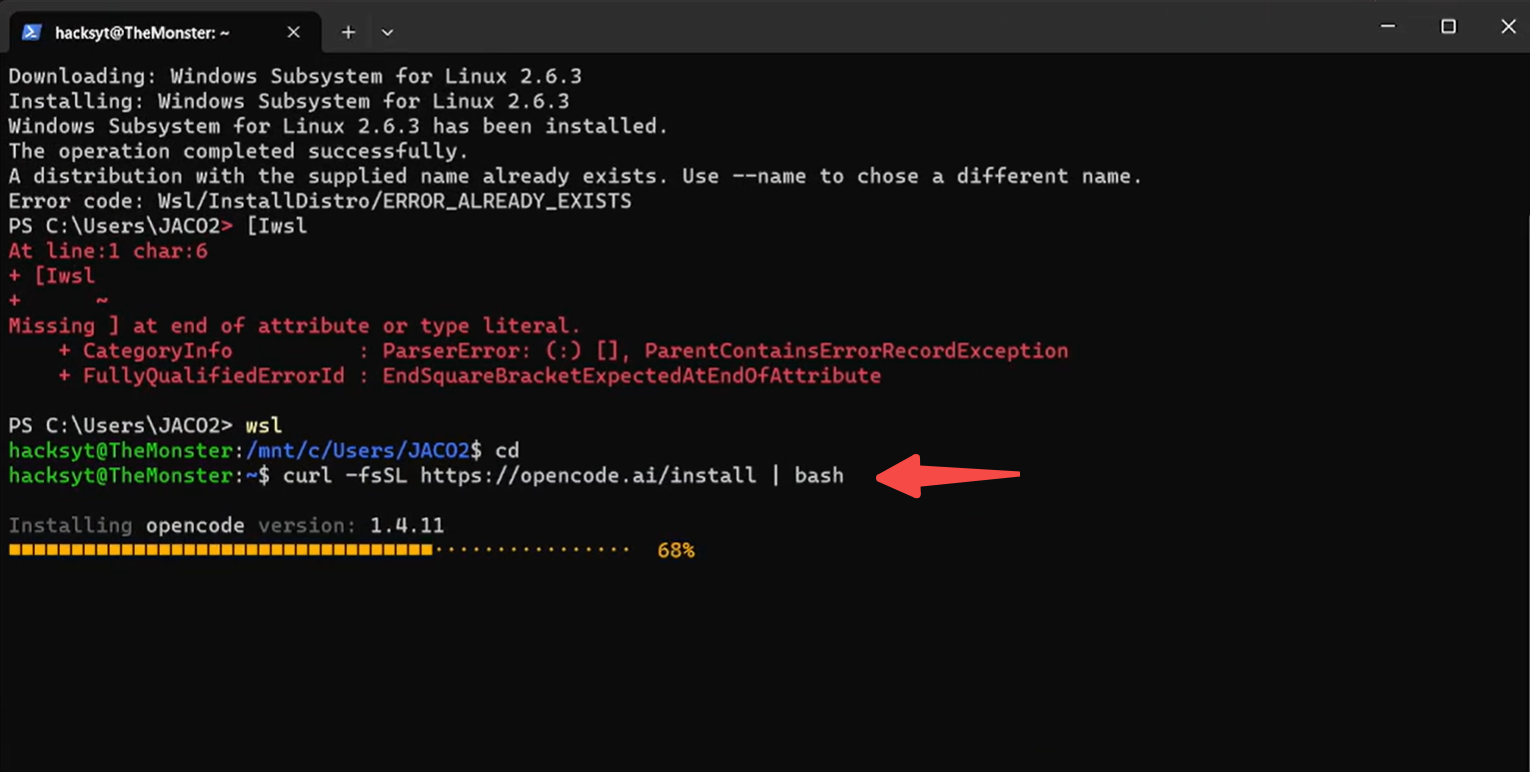Open a new terminal tab with plus

click(348, 32)
